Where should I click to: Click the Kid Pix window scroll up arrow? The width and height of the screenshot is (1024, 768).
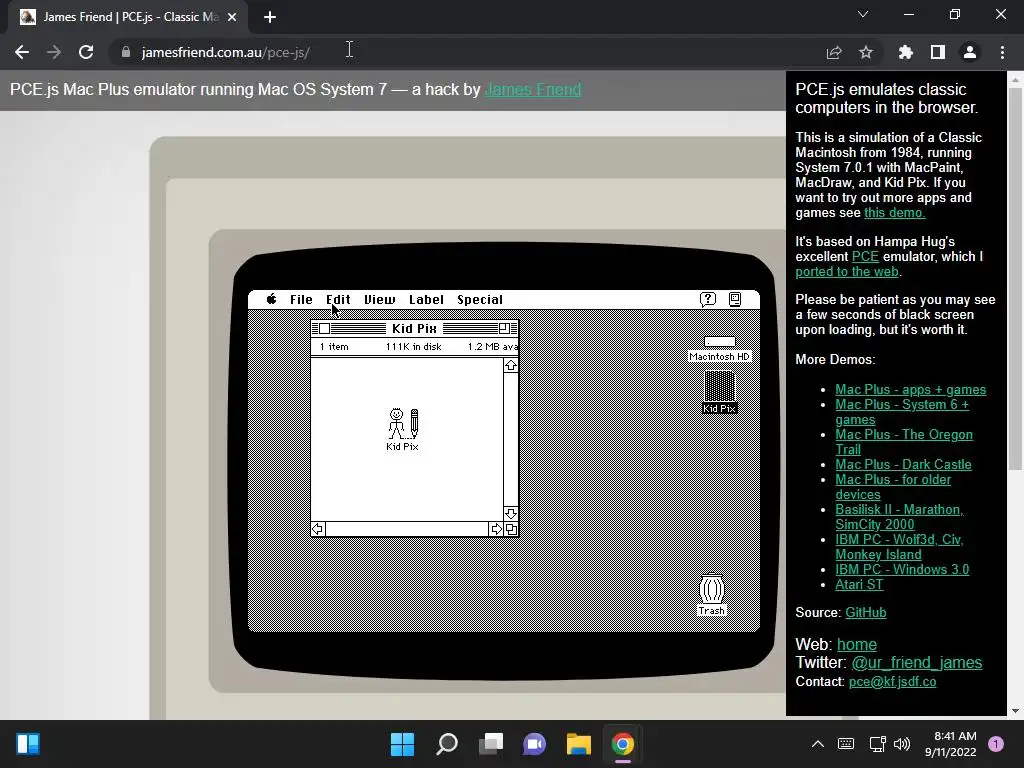(x=511, y=366)
